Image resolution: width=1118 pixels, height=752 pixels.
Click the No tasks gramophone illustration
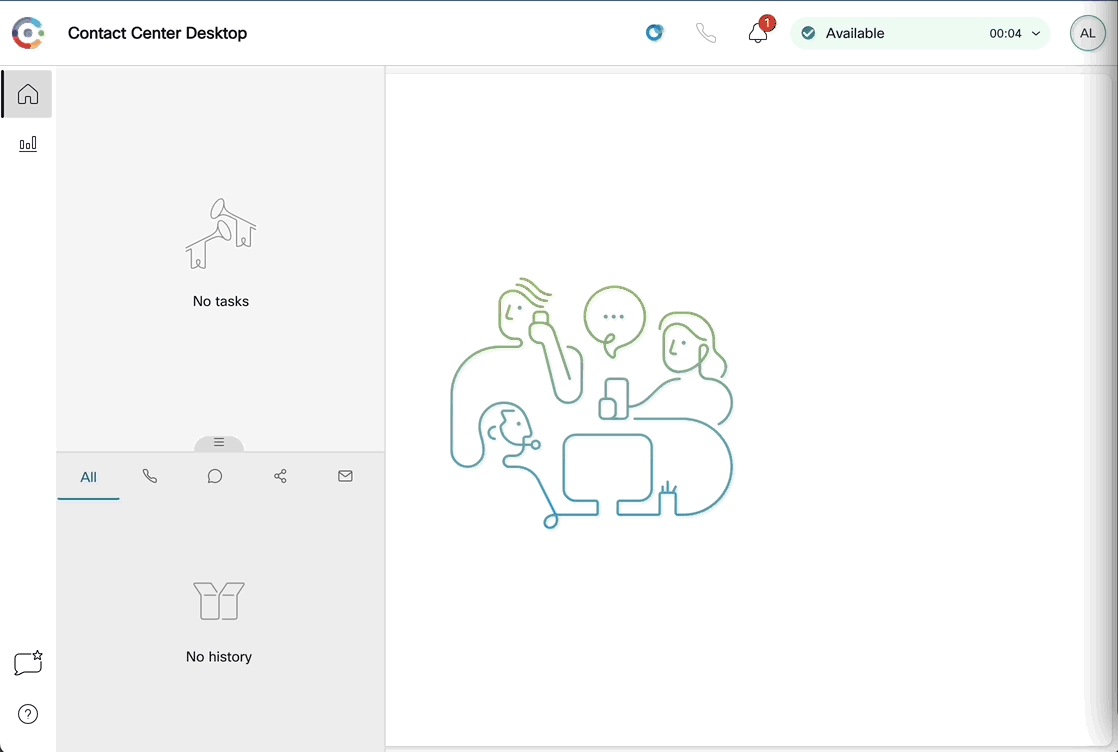[221, 234]
